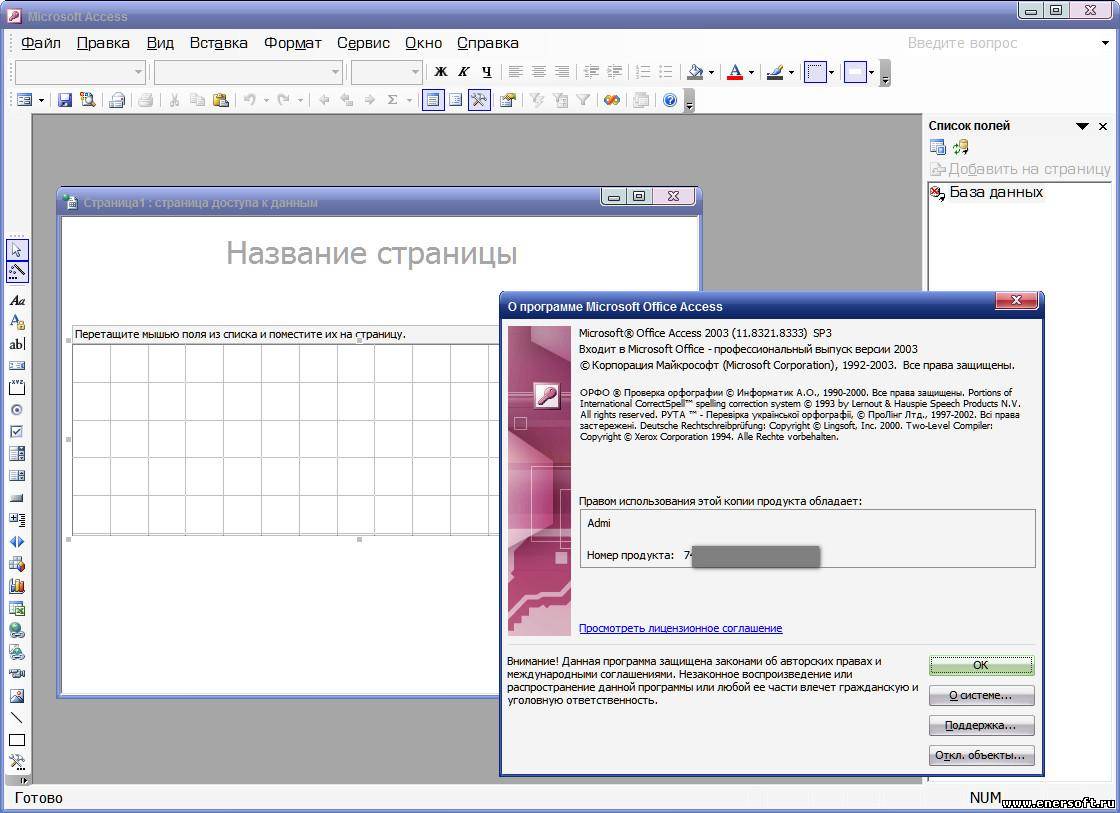Viewport: 1120px width, 813px height.
Task: Pick the Rectangle drawing tool
Action: point(16,740)
